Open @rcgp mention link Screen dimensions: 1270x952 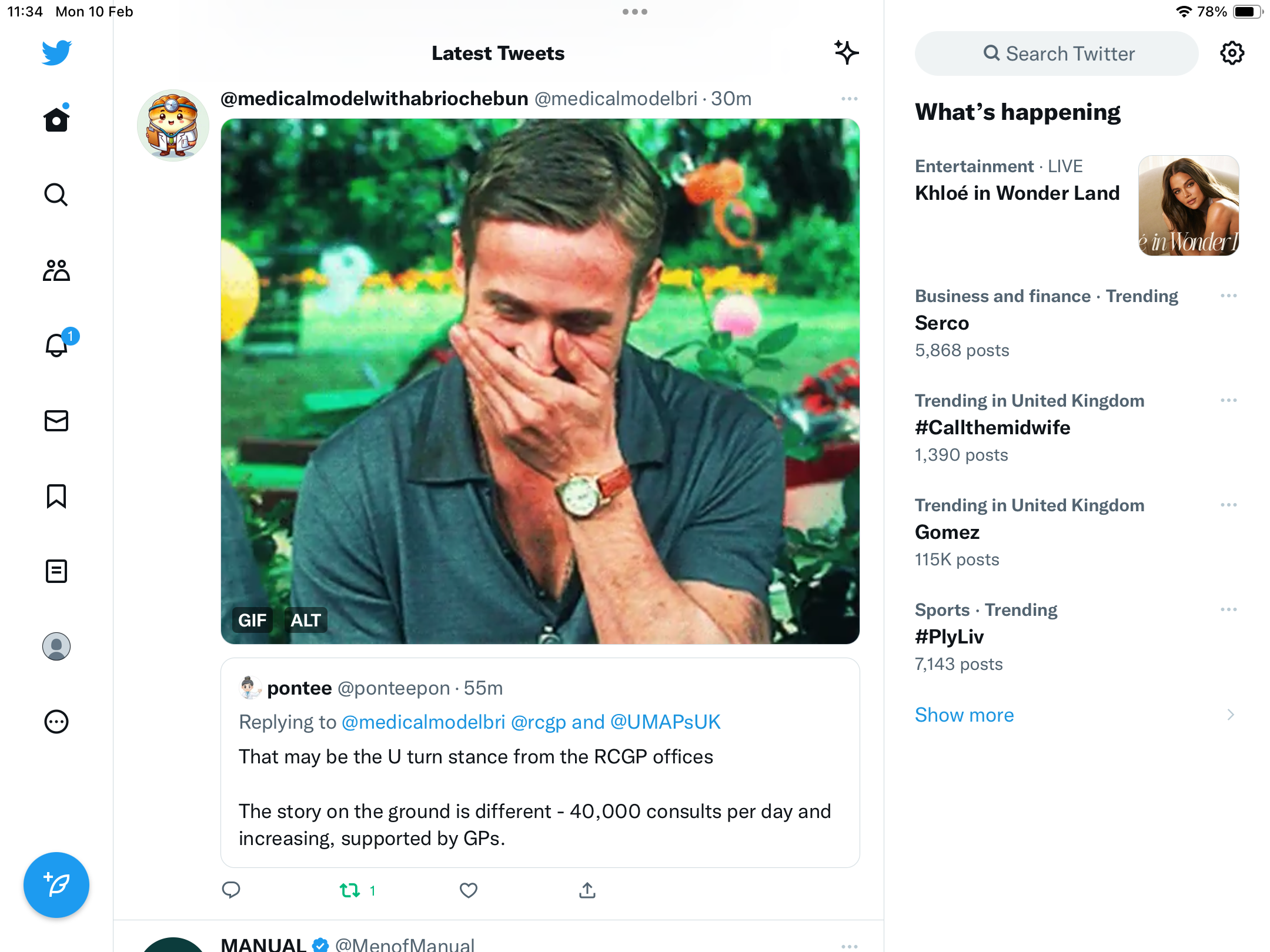tap(539, 722)
